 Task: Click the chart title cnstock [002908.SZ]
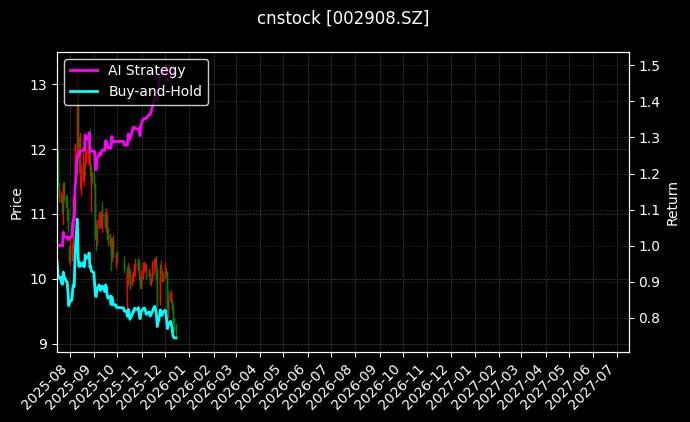click(x=344, y=18)
